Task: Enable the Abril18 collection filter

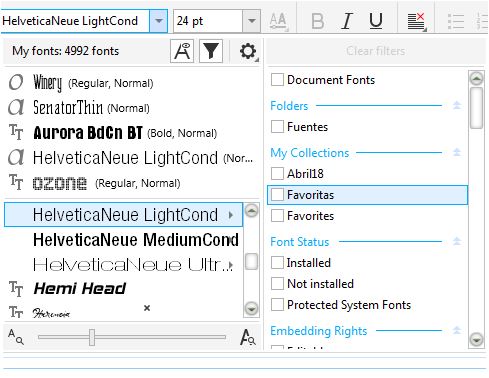Action: [277, 174]
